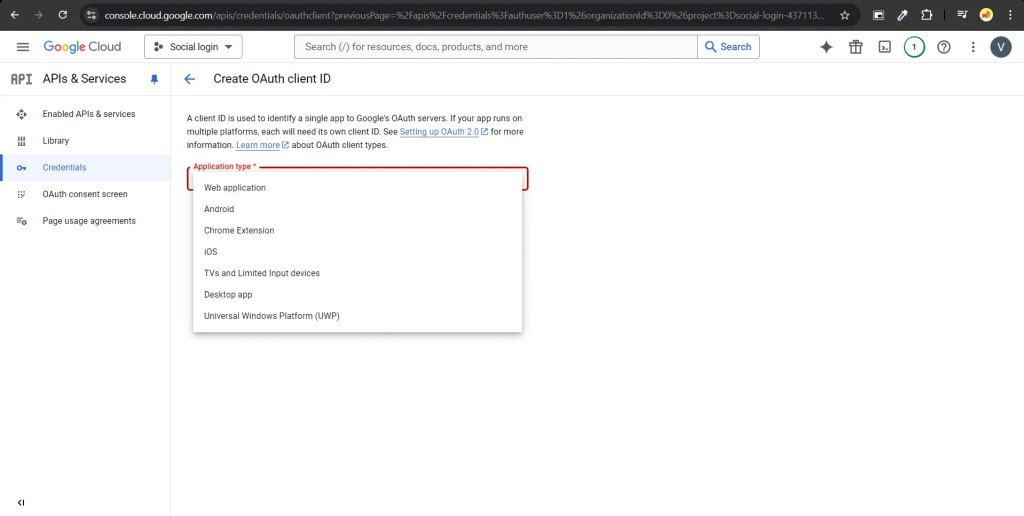Activate Cloud Shell terminal icon

[x=884, y=47]
